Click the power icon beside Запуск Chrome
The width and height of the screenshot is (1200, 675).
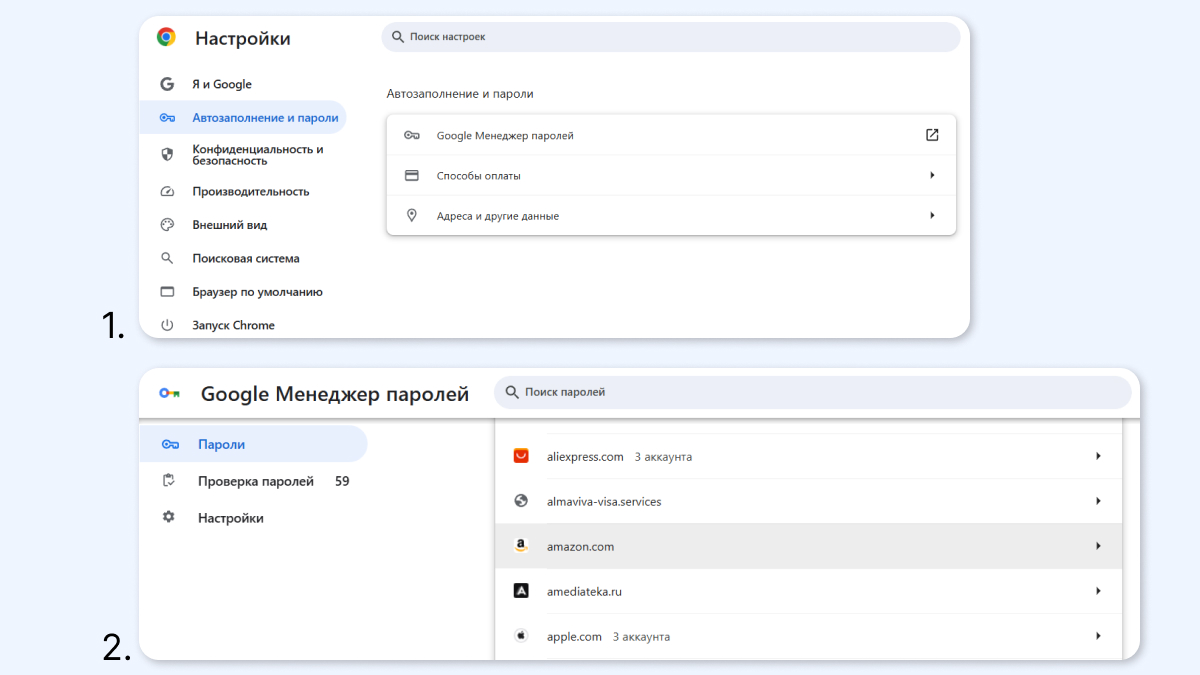point(167,325)
